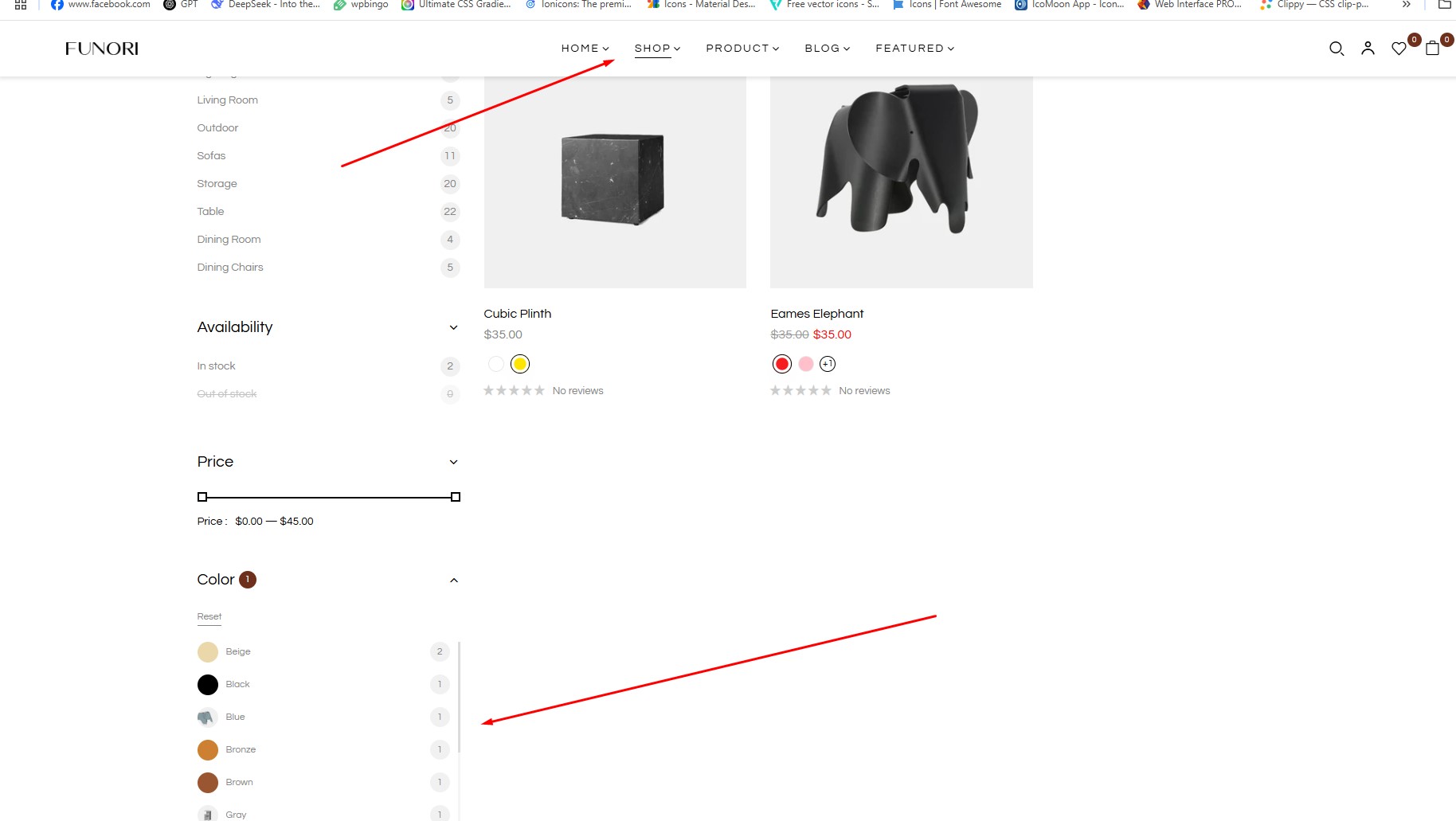Select the Dining Chairs category

click(230, 268)
